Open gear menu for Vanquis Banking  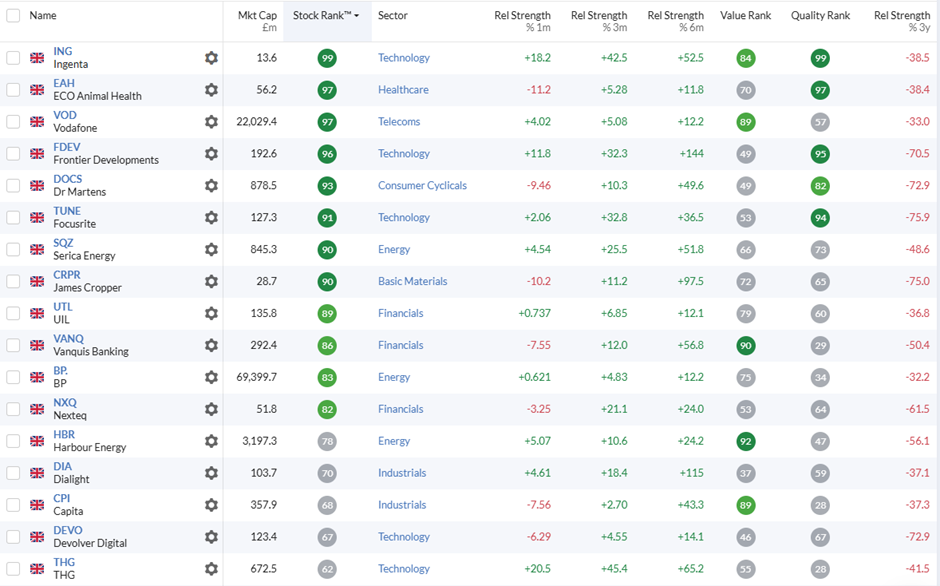pos(211,345)
